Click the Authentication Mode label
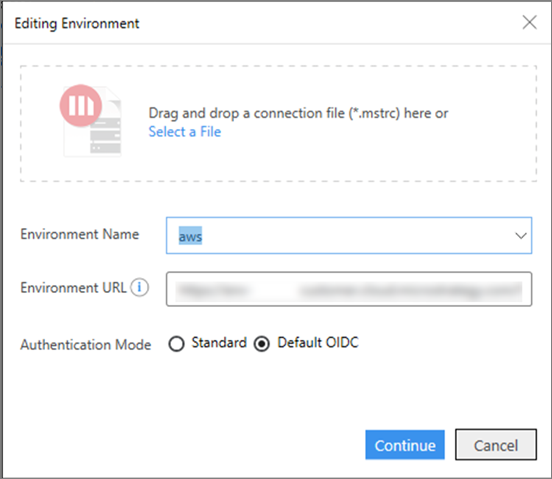The height and width of the screenshot is (479, 552). [86, 345]
